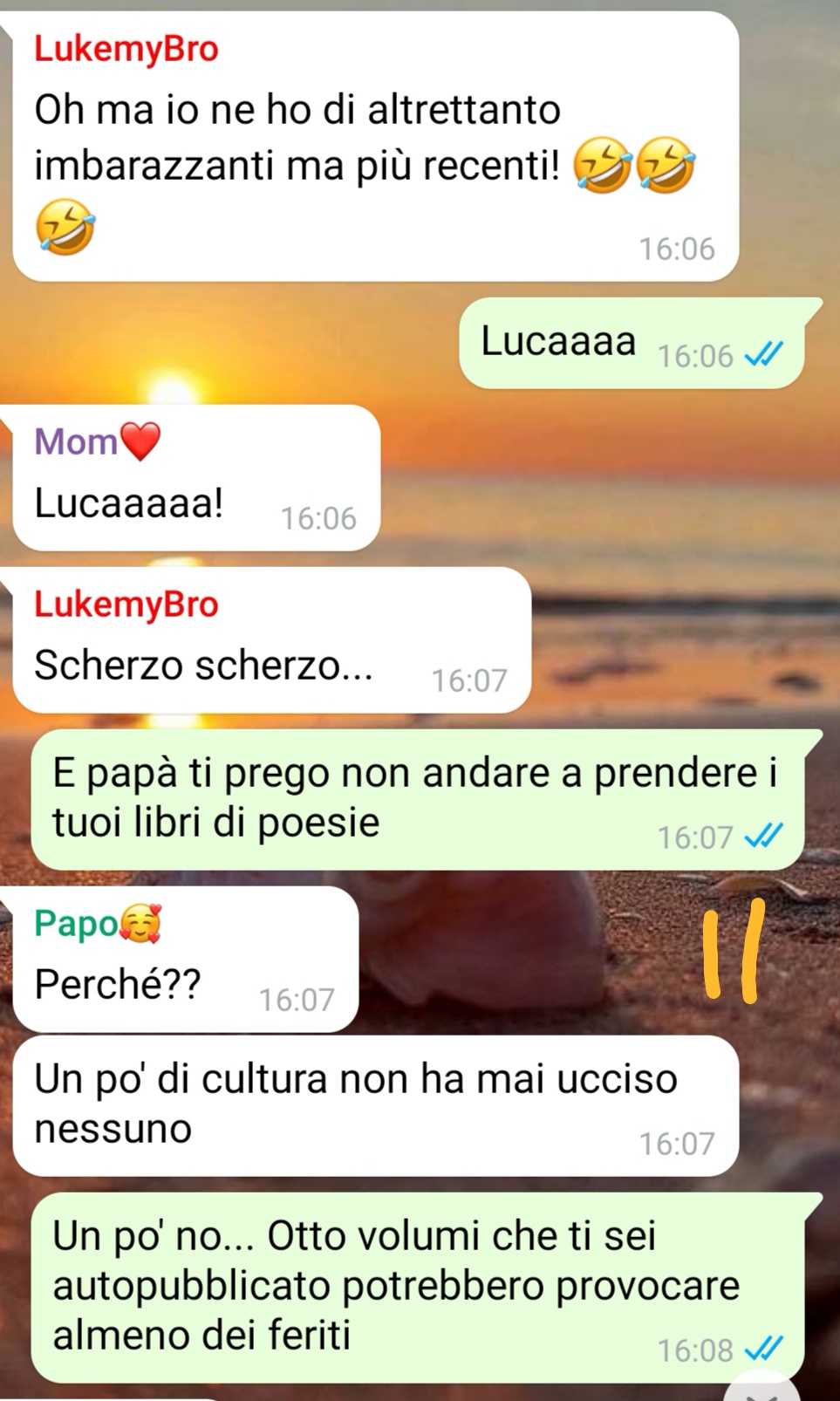Select Mom's 'Lucaaaaa!' message bubble
The width and height of the screenshot is (840, 1401).
click(x=196, y=478)
